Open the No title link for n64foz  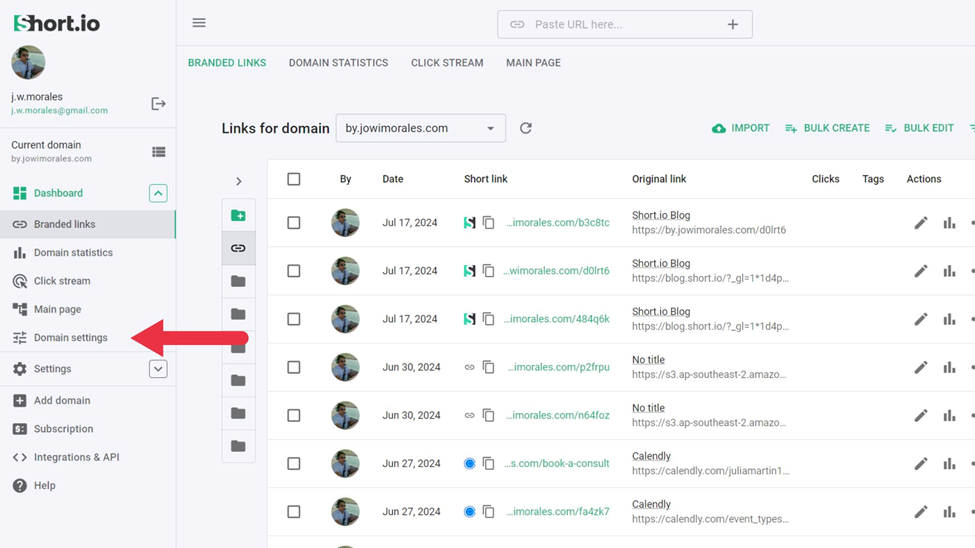pos(648,408)
